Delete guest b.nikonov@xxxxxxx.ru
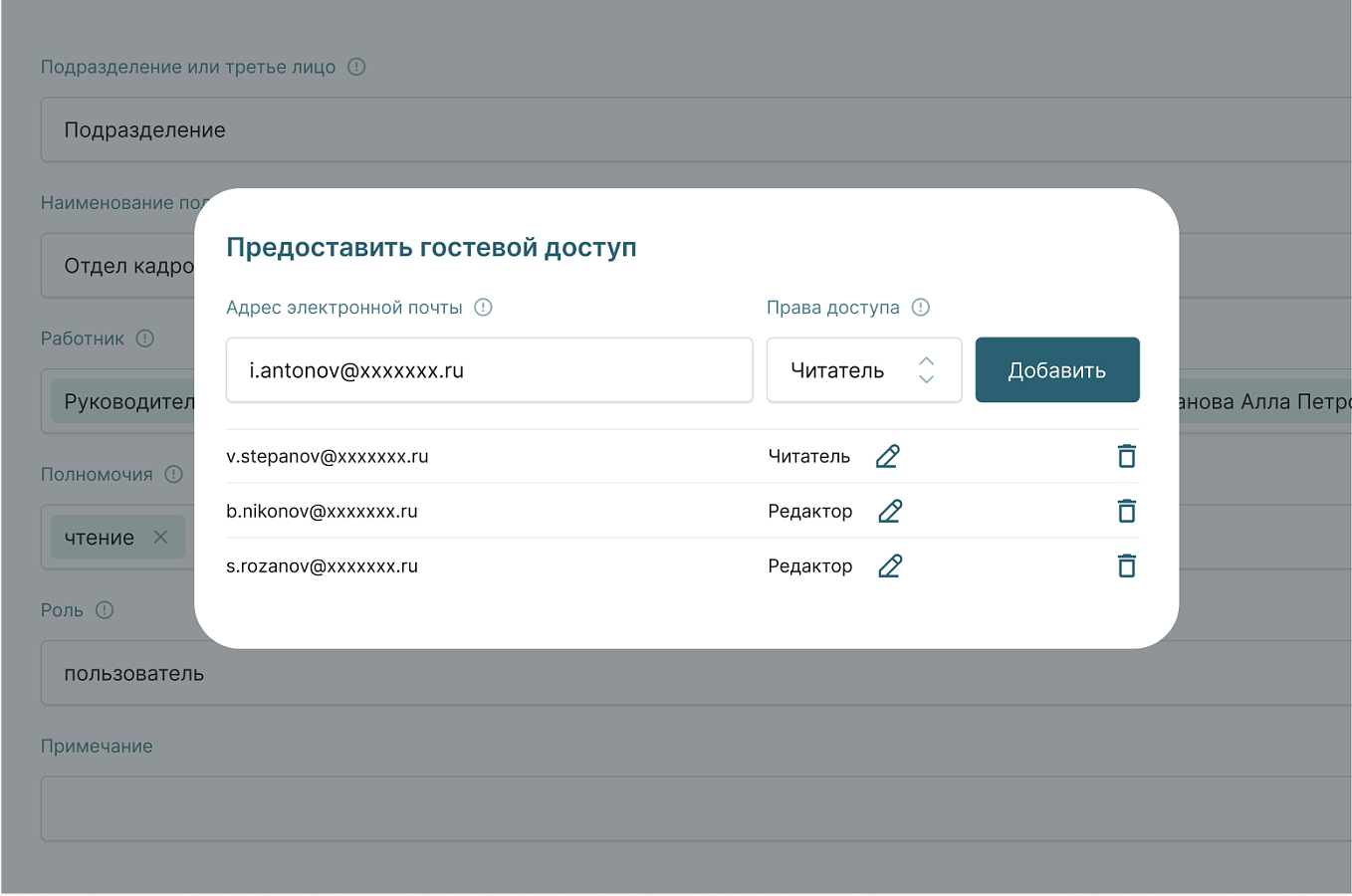The width and height of the screenshot is (1352, 896). (x=1126, y=511)
